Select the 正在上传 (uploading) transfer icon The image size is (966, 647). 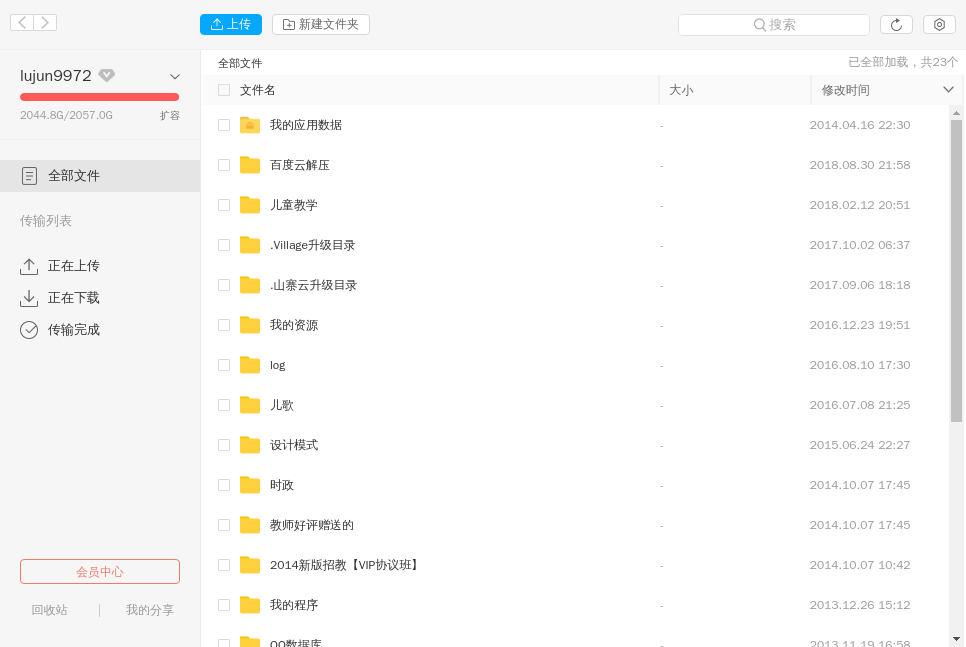[29, 265]
